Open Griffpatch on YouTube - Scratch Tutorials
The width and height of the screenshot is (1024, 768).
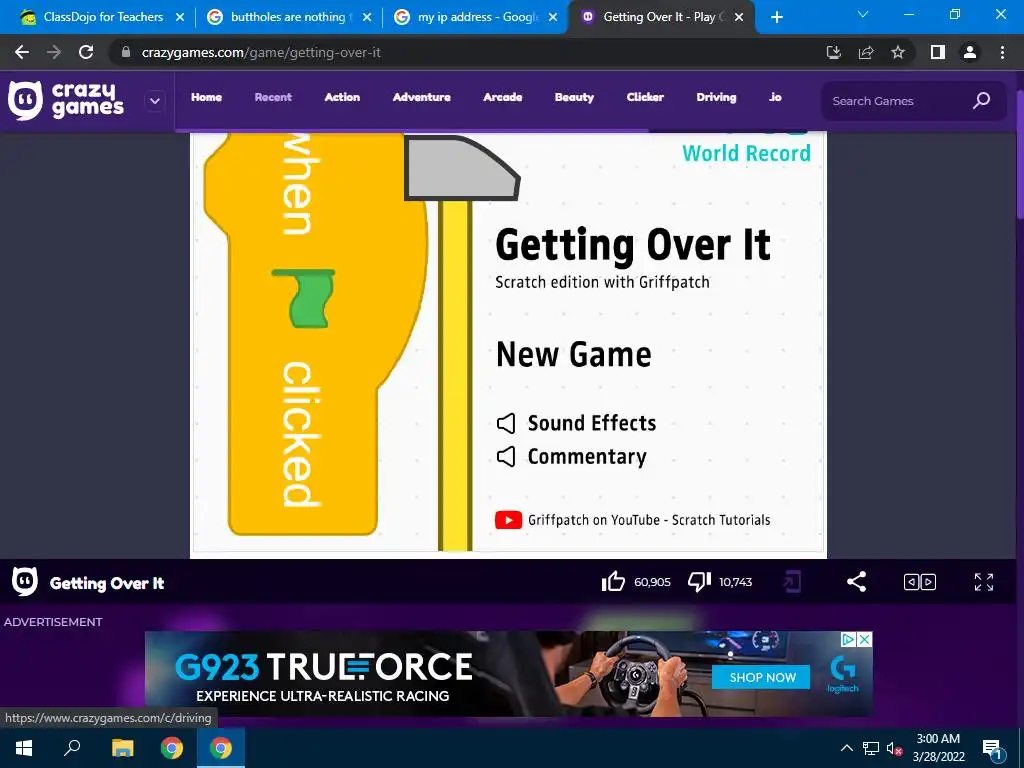tap(649, 520)
